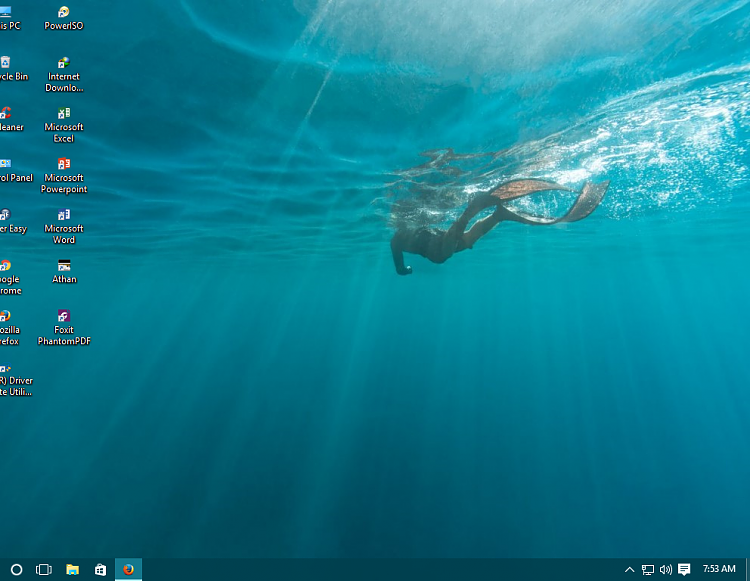The height and width of the screenshot is (581, 750).
Task: Open Task View from the taskbar
Action: tap(44, 570)
